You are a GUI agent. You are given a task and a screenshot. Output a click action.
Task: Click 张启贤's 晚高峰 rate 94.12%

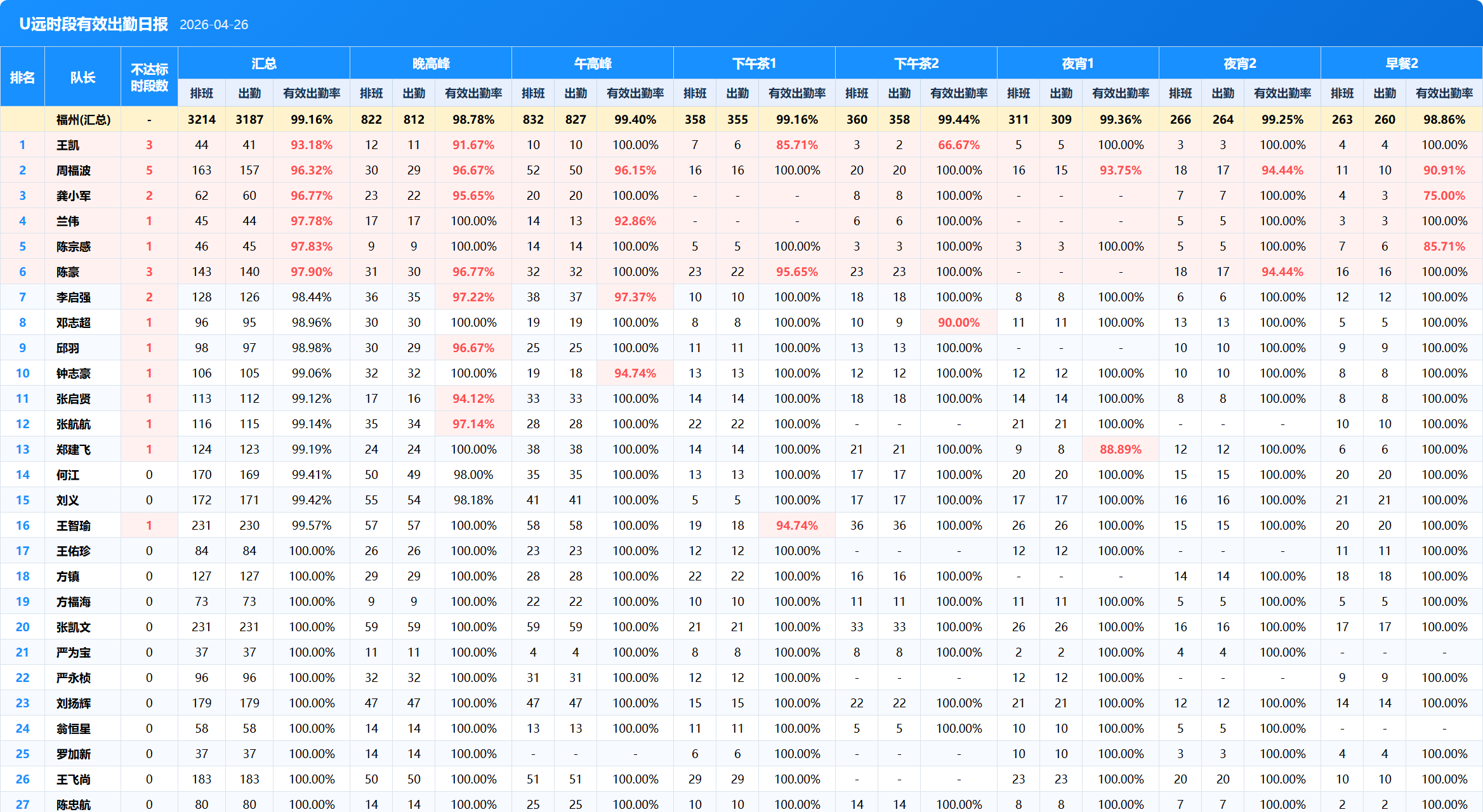(x=473, y=398)
